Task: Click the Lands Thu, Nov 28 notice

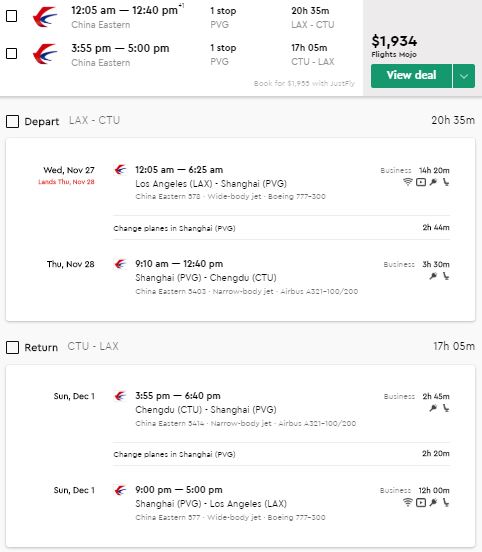Action: (x=66, y=182)
